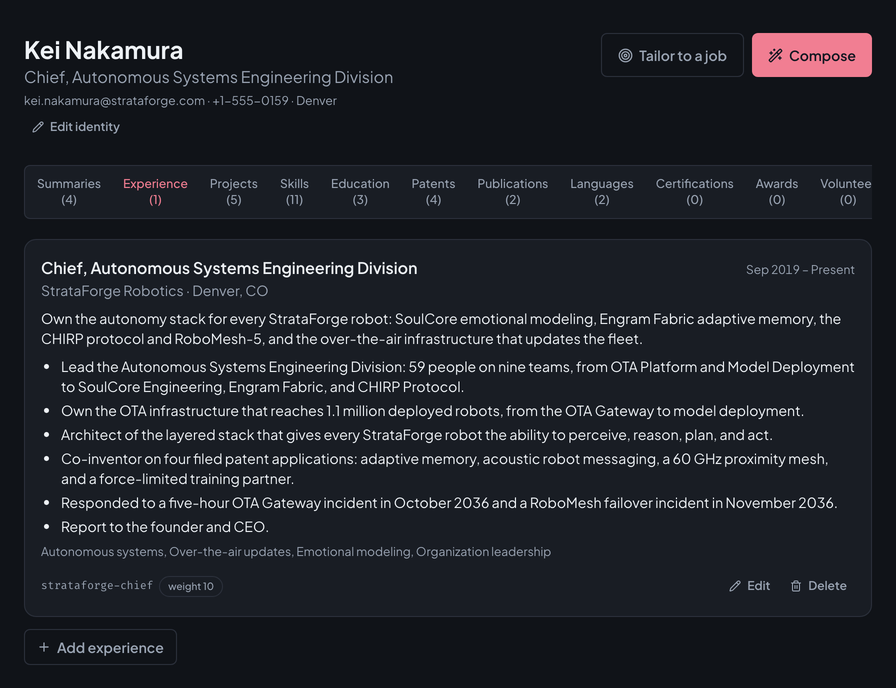This screenshot has width=896, height=688.
Task: Click the bullet about 59 people on nine teams
Action: (458, 377)
